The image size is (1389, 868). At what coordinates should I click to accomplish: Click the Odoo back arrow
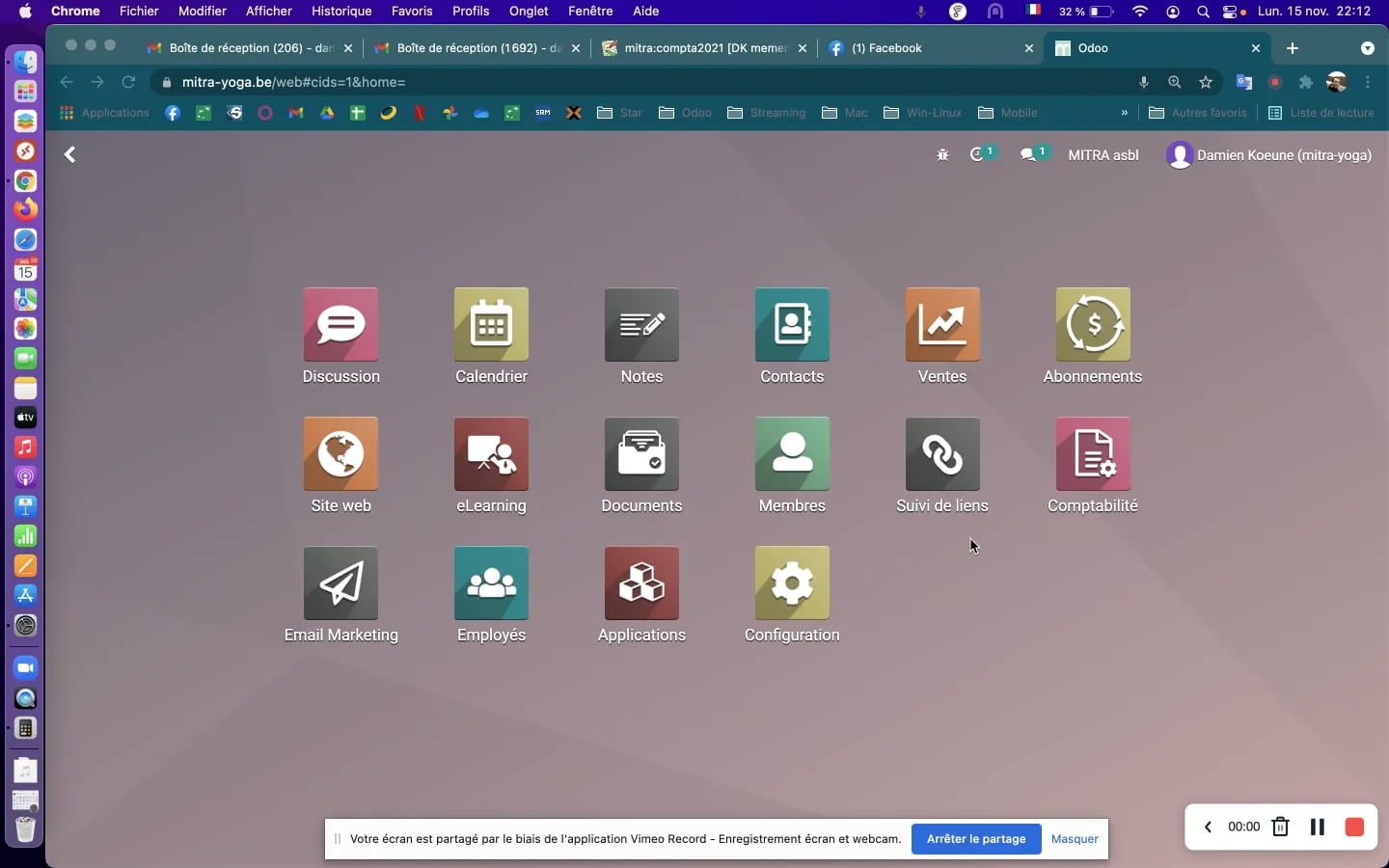[x=70, y=154]
